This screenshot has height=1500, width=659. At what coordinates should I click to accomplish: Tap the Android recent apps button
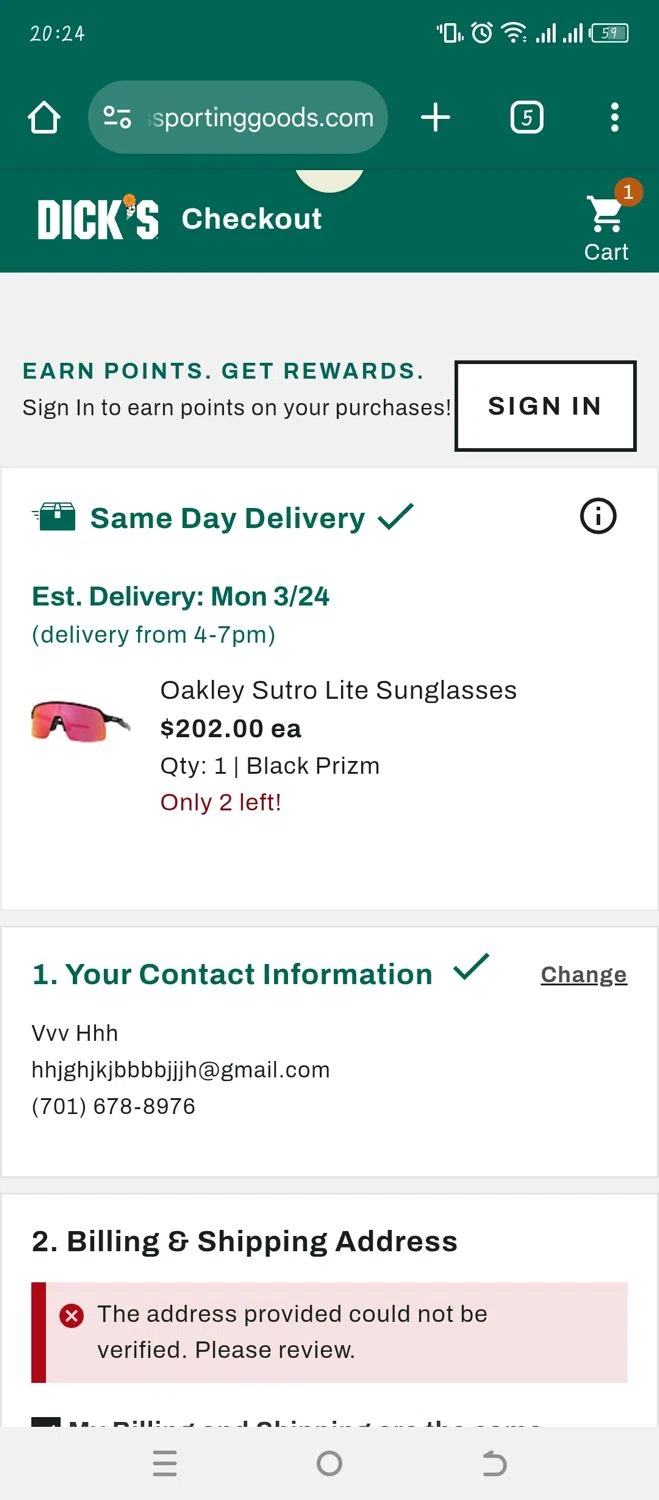coord(165,1464)
